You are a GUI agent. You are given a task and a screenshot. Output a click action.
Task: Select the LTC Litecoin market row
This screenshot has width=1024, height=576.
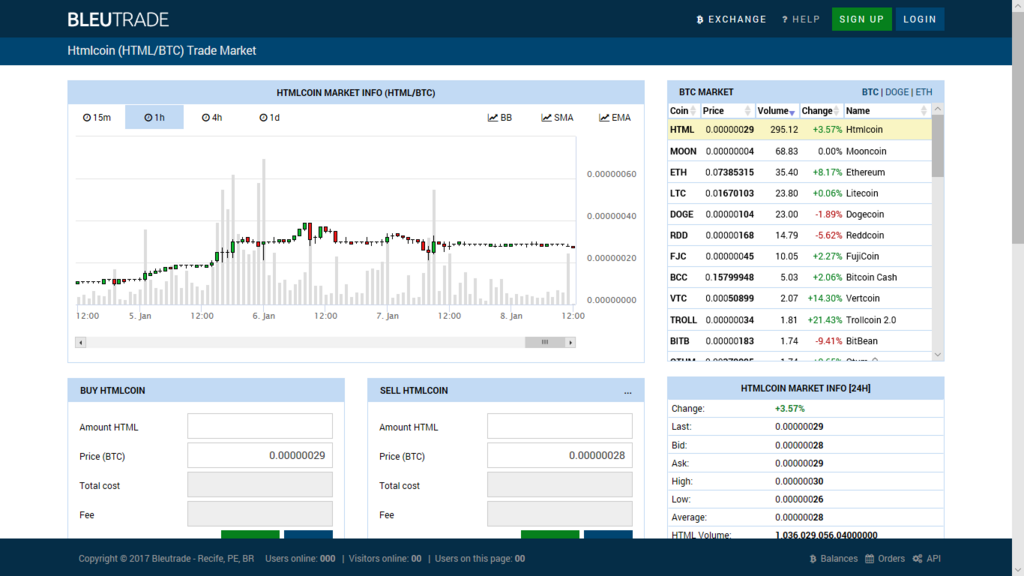tap(800, 193)
